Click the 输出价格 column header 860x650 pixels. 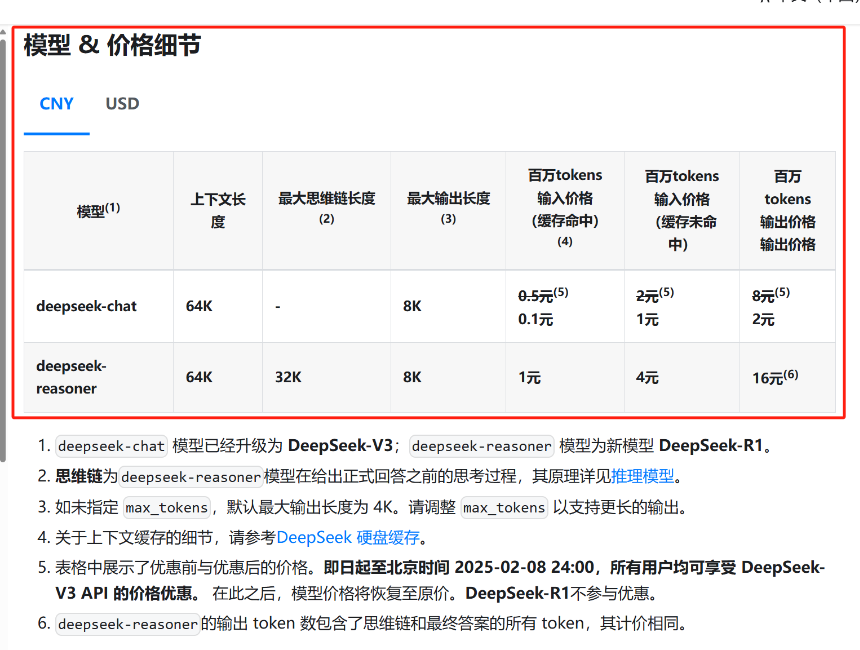coord(788,210)
